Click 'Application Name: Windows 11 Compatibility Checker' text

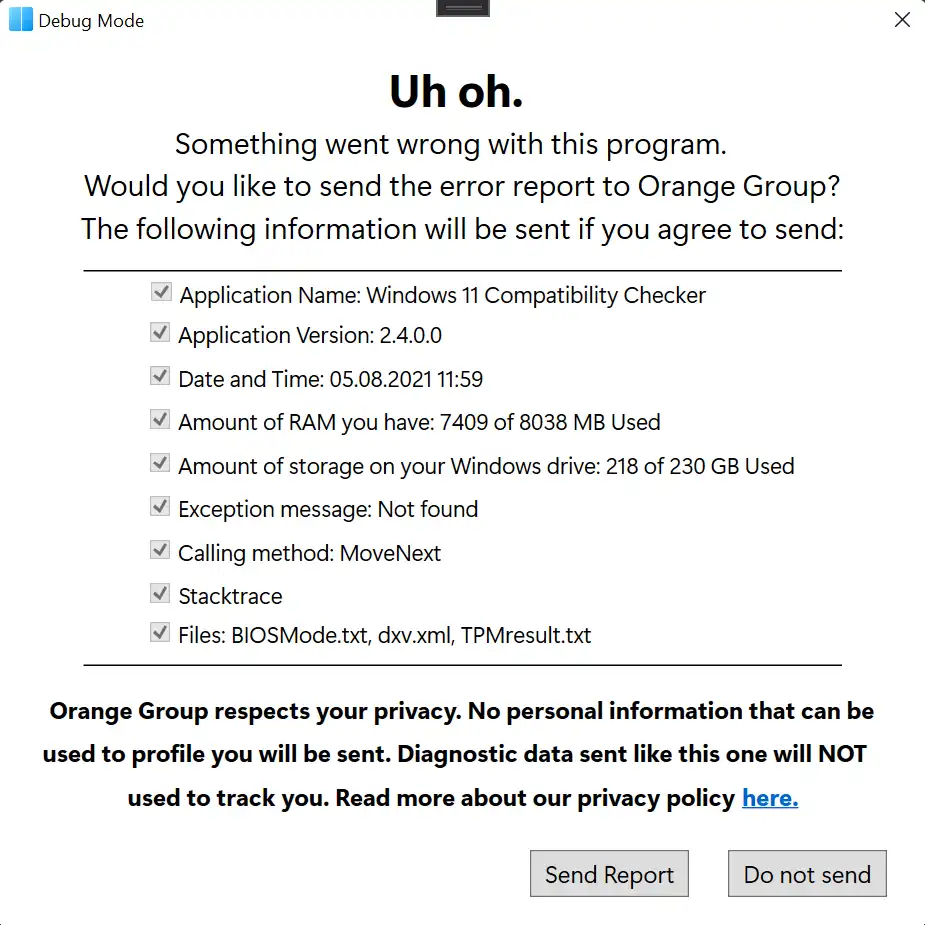(442, 295)
